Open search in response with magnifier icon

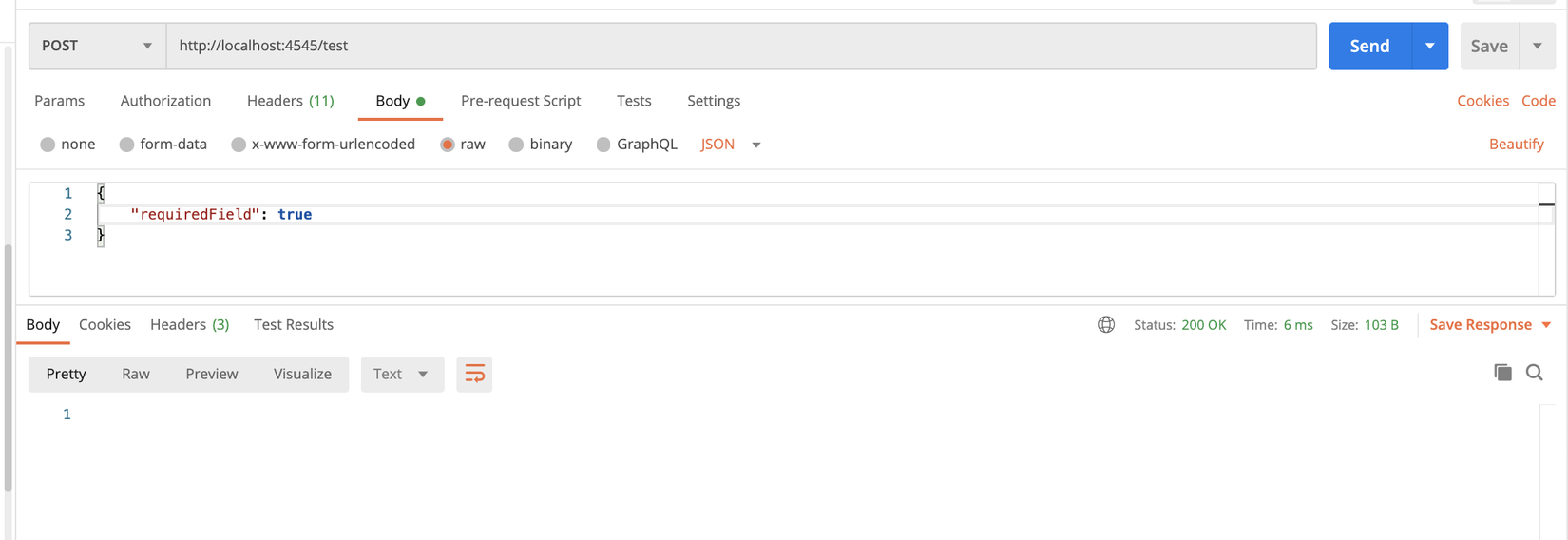click(x=1535, y=373)
